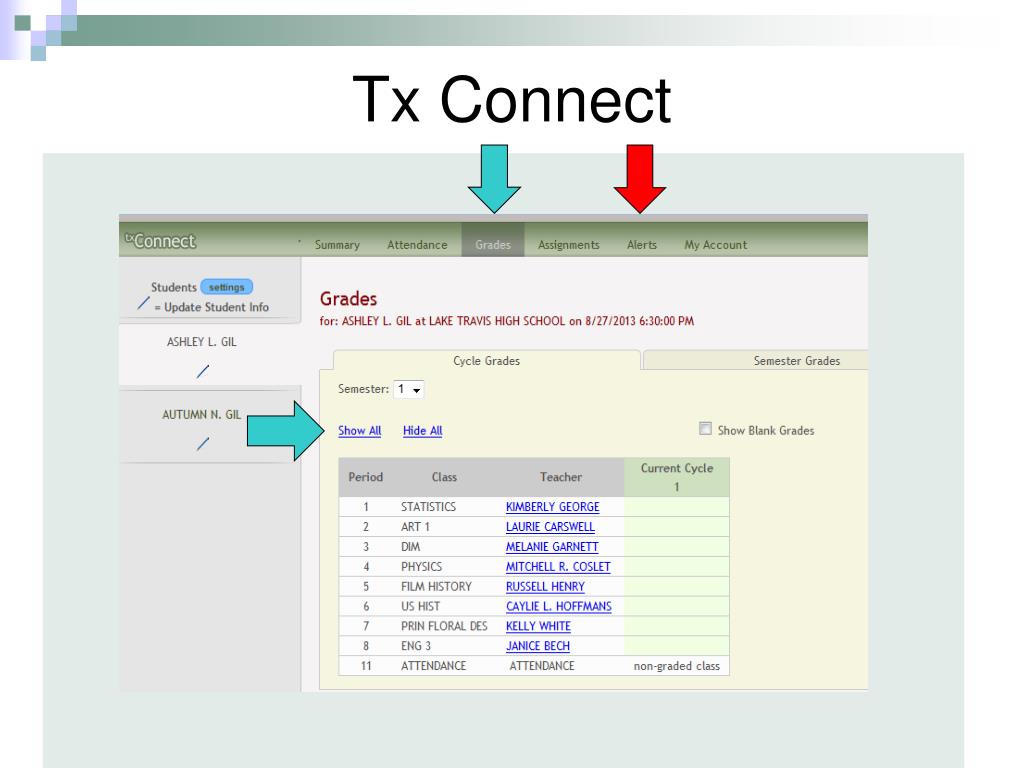Open teacher link Kimberly George

552,507
